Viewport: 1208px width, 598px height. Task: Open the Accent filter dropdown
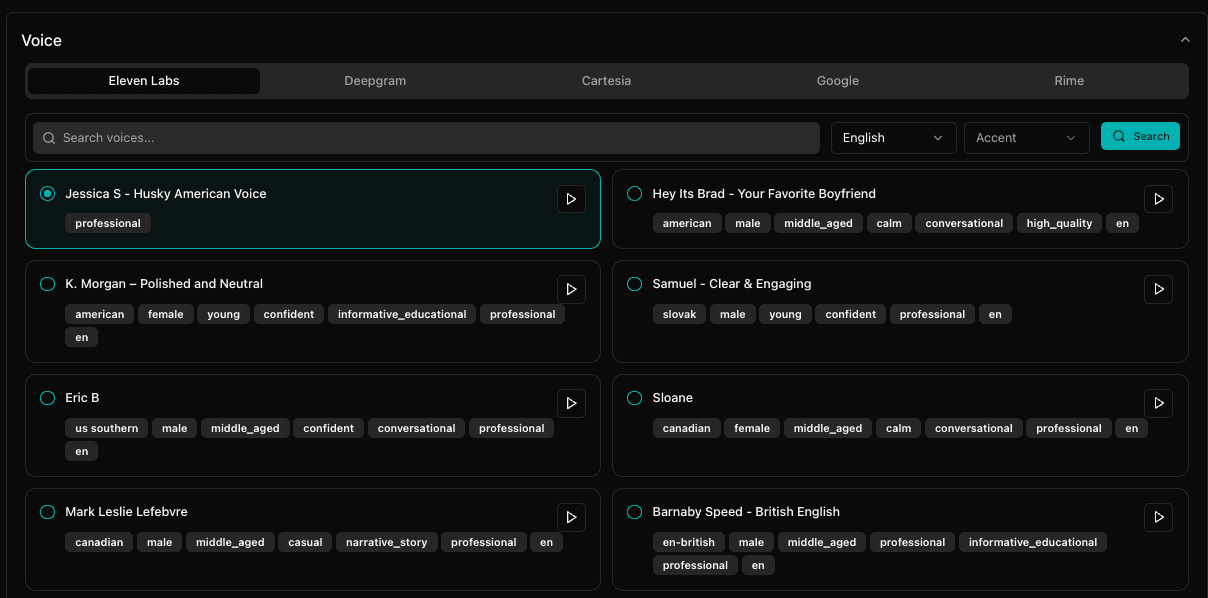1026,138
